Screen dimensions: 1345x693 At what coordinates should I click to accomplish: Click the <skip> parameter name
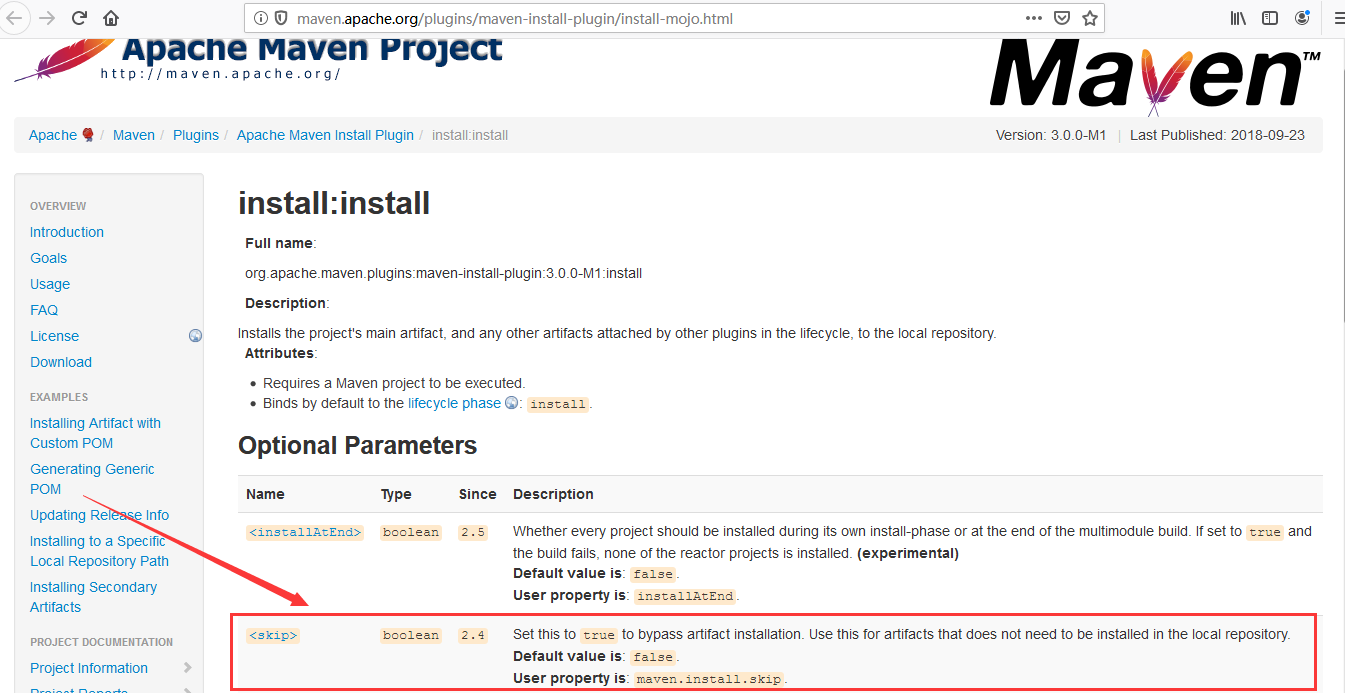(272, 635)
